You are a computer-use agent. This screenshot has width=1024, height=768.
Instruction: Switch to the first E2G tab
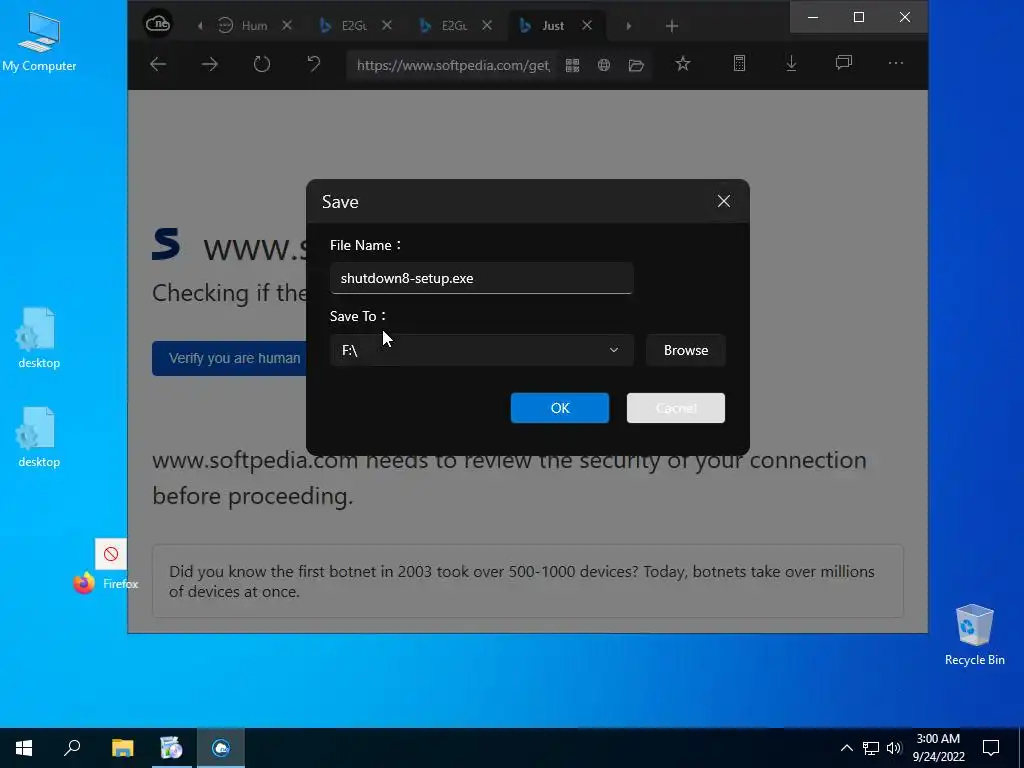pyautogui.click(x=355, y=25)
